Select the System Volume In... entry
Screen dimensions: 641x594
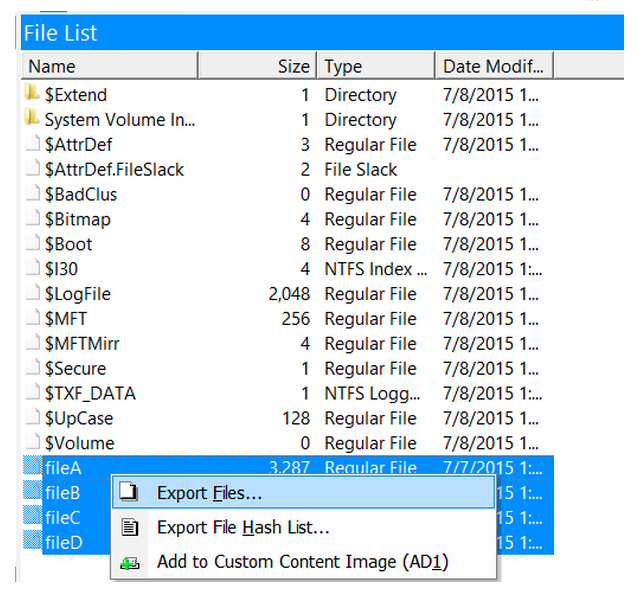coord(120,120)
